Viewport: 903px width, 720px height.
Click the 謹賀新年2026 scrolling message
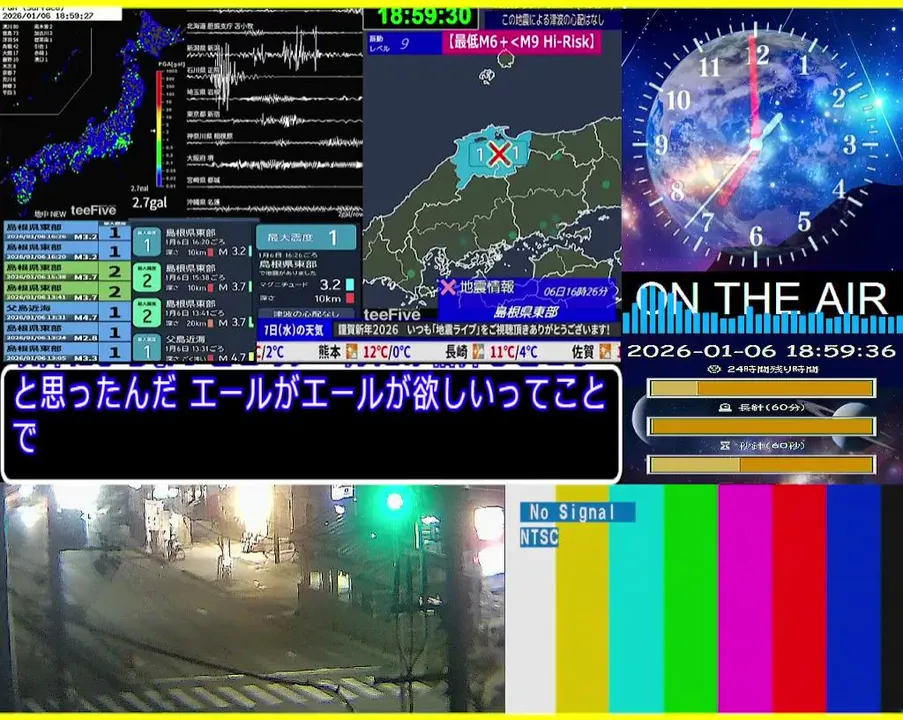[473, 330]
